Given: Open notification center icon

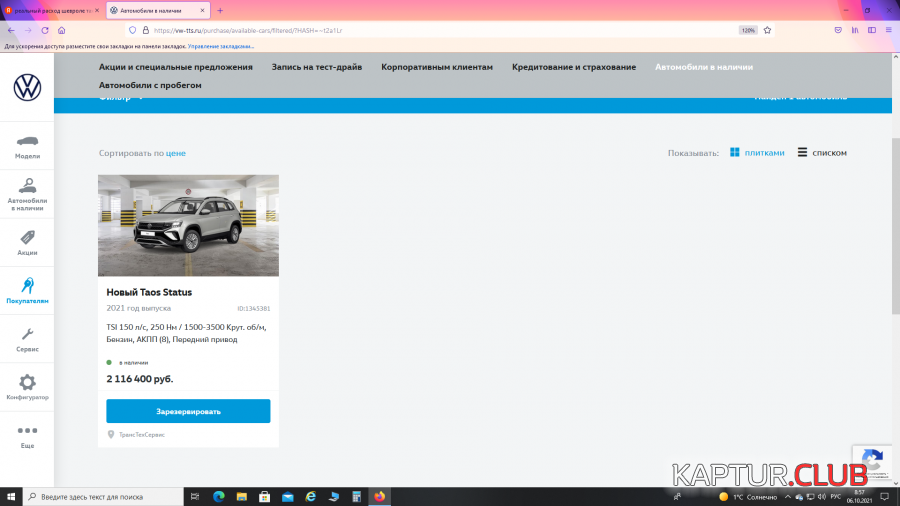Looking at the screenshot, I should pos(885,497).
